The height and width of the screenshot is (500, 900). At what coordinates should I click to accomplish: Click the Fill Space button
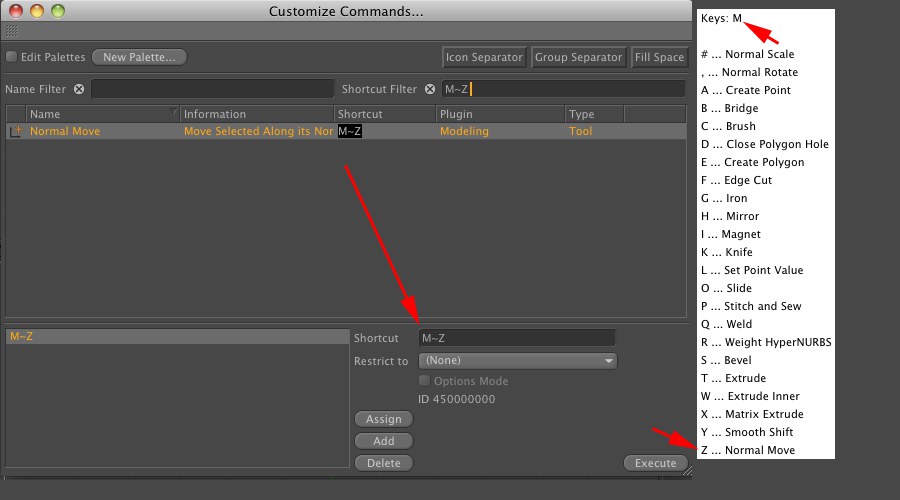click(659, 57)
